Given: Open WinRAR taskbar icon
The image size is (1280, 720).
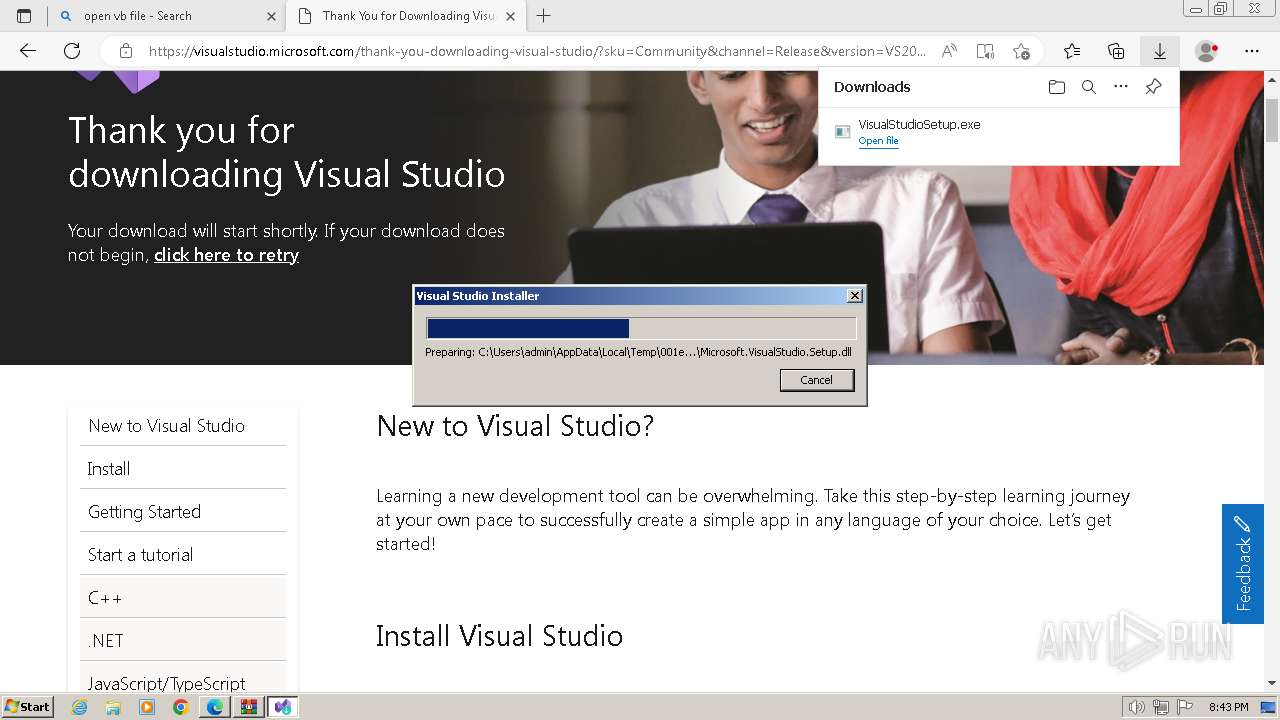Looking at the screenshot, I should [249, 707].
